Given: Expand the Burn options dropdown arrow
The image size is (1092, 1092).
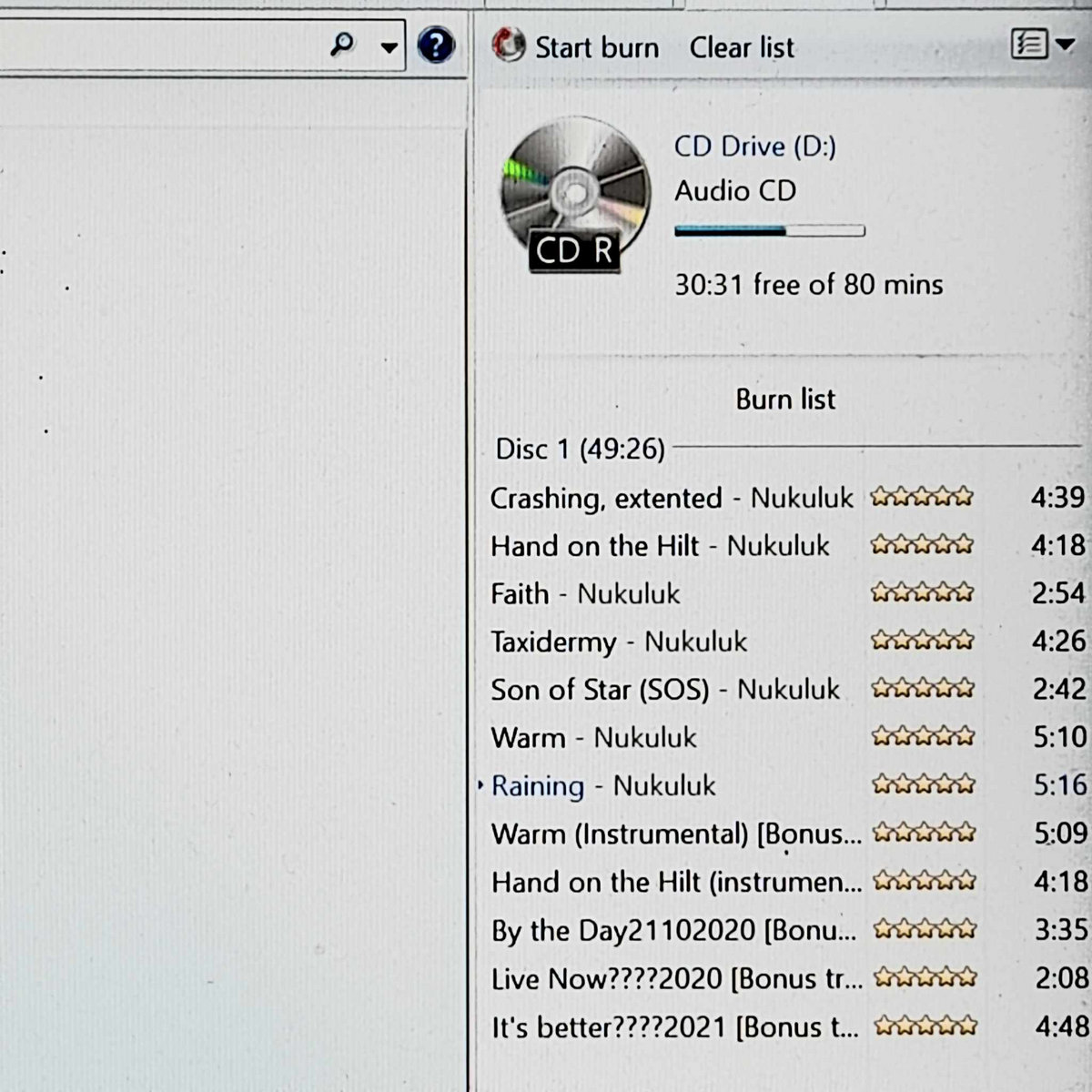Looking at the screenshot, I should (1065, 44).
